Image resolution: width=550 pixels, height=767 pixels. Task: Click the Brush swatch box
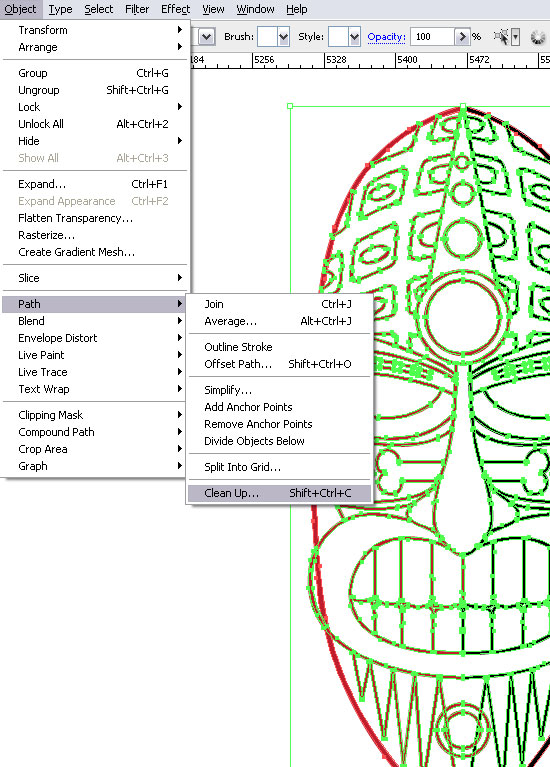pos(267,37)
